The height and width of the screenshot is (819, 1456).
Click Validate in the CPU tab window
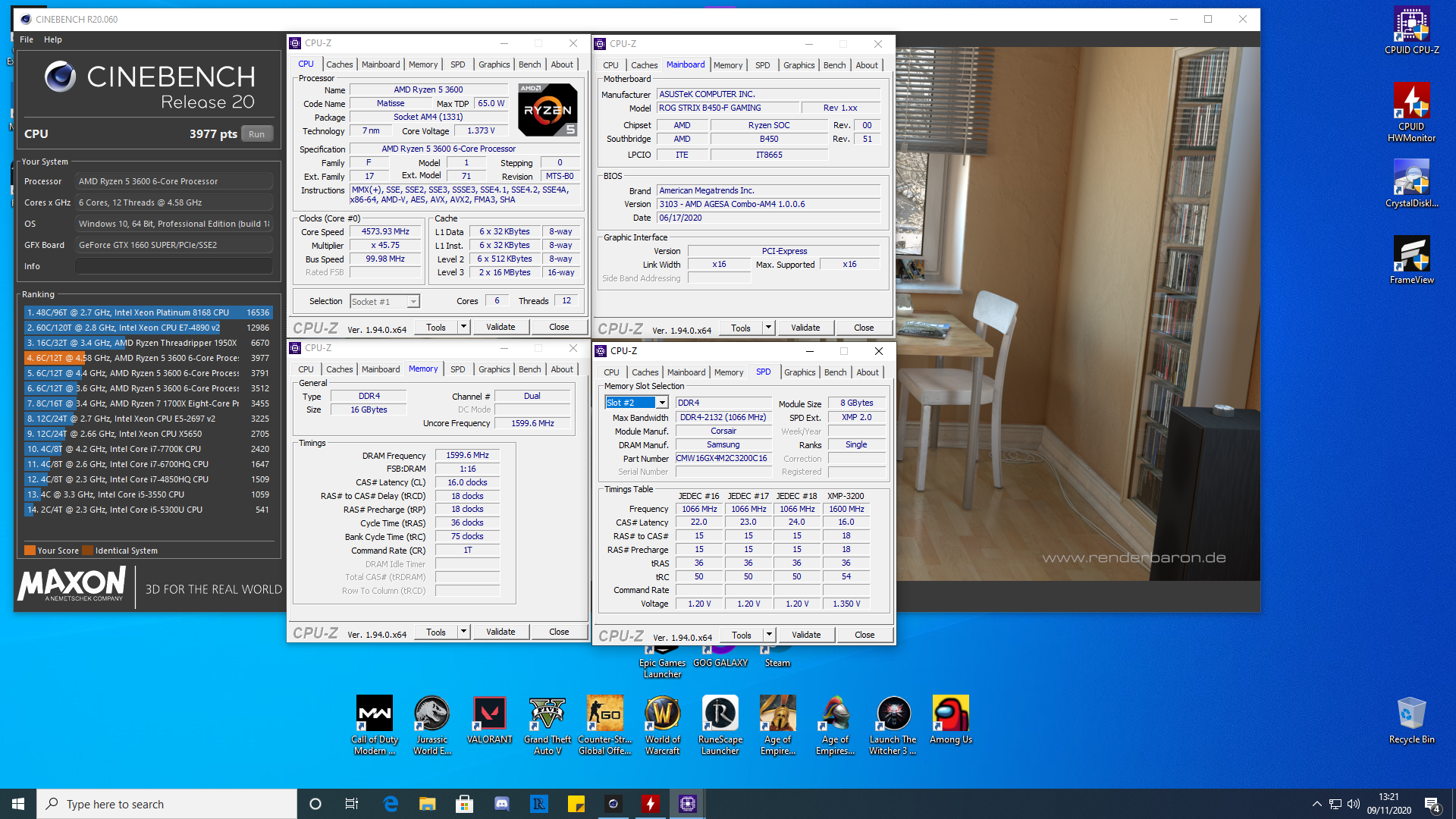click(500, 327)
